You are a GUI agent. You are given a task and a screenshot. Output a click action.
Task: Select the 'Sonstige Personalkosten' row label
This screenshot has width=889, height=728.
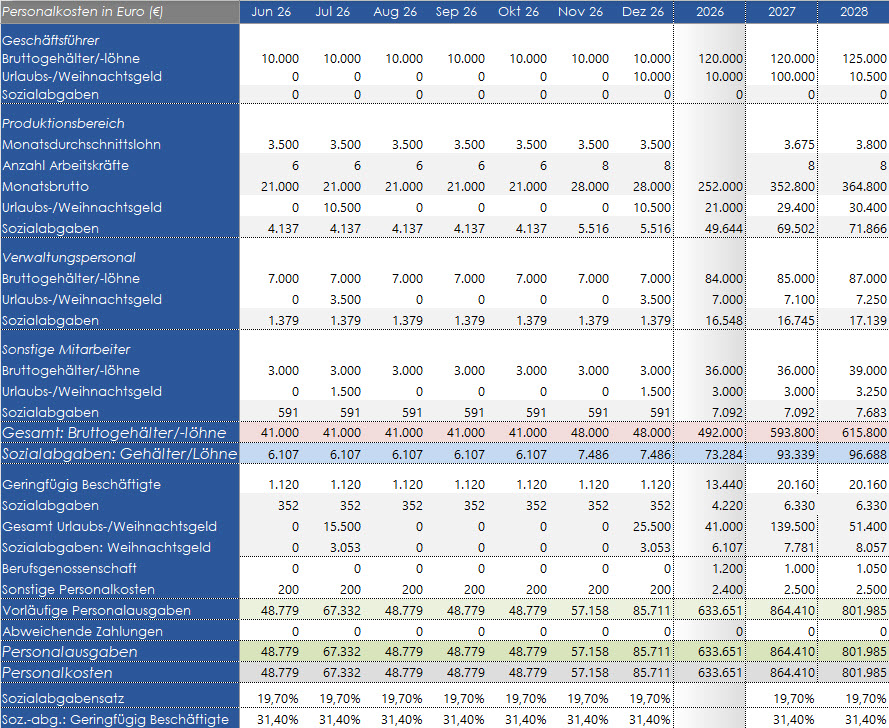(78, 590)
